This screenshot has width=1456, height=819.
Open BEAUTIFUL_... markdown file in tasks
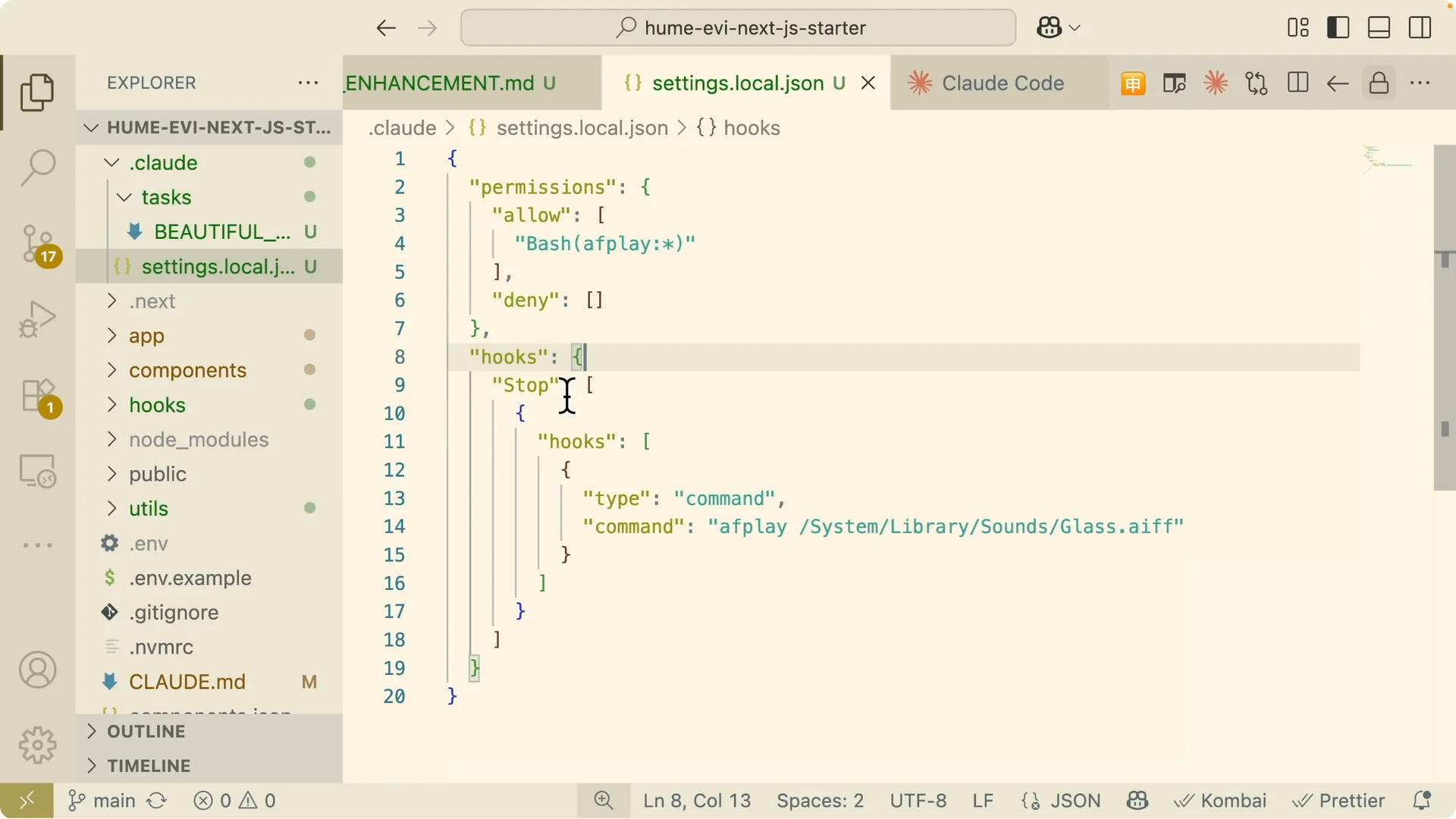tap(209, 231)
